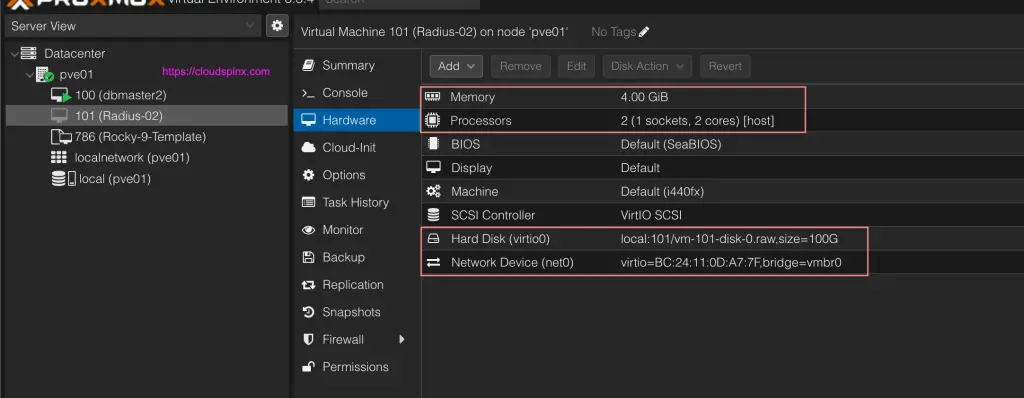The height and width of the screenshot is (398, 1024).
Task: Select VM 101 (Radius-02) in tree
Action: coord(147,116)
